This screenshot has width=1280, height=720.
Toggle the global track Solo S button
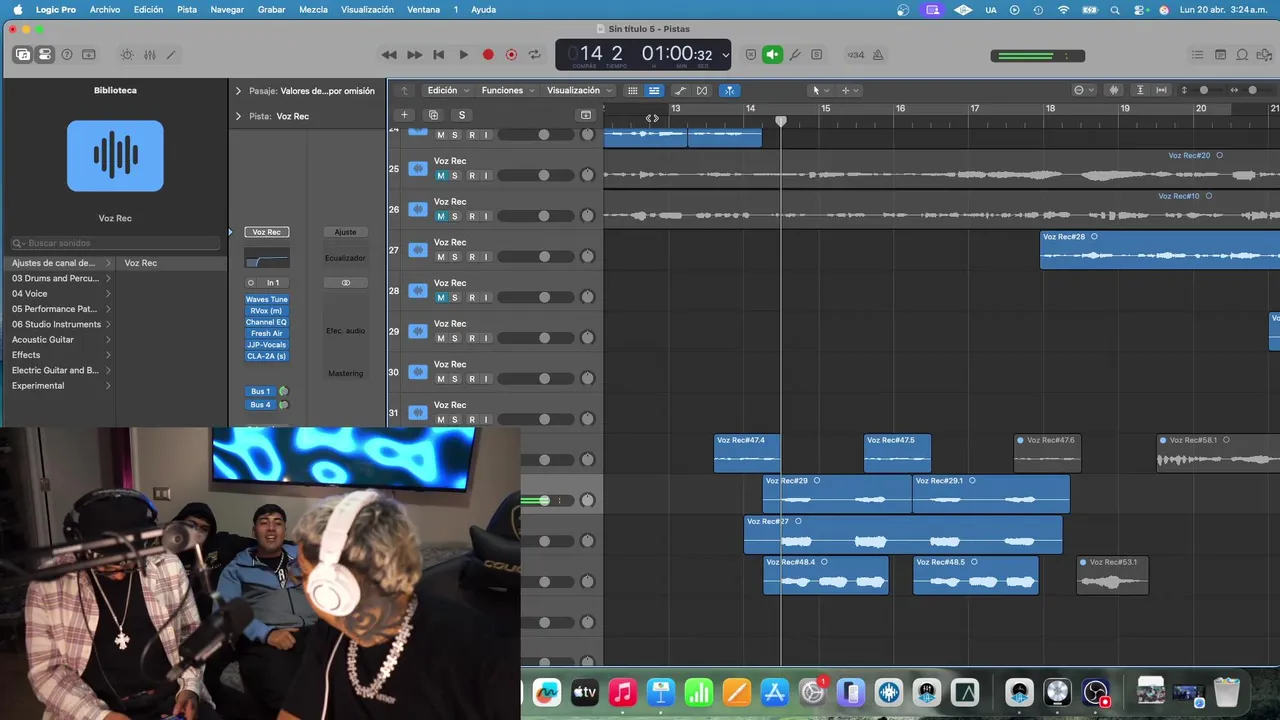coord(462,115)
